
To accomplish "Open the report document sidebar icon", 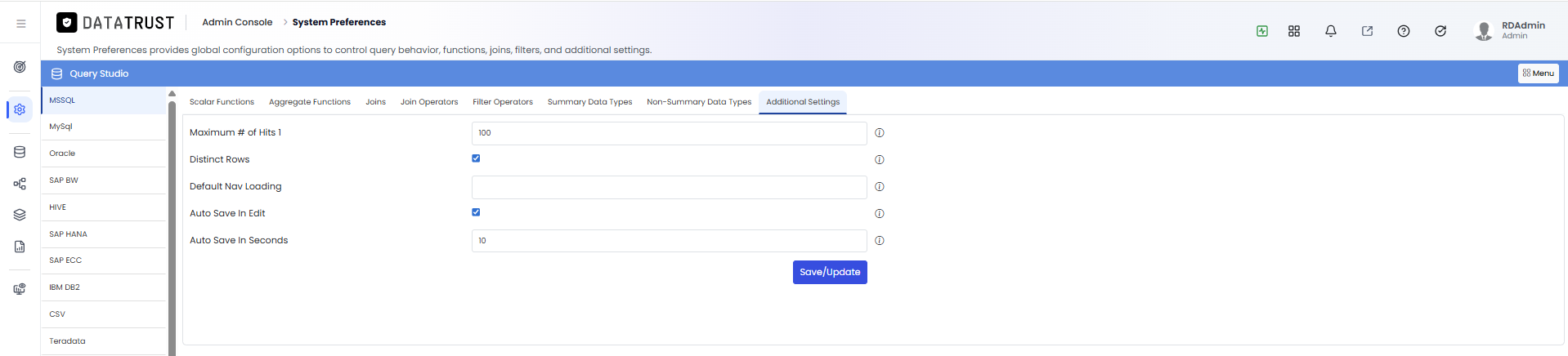I will point(20,247).
